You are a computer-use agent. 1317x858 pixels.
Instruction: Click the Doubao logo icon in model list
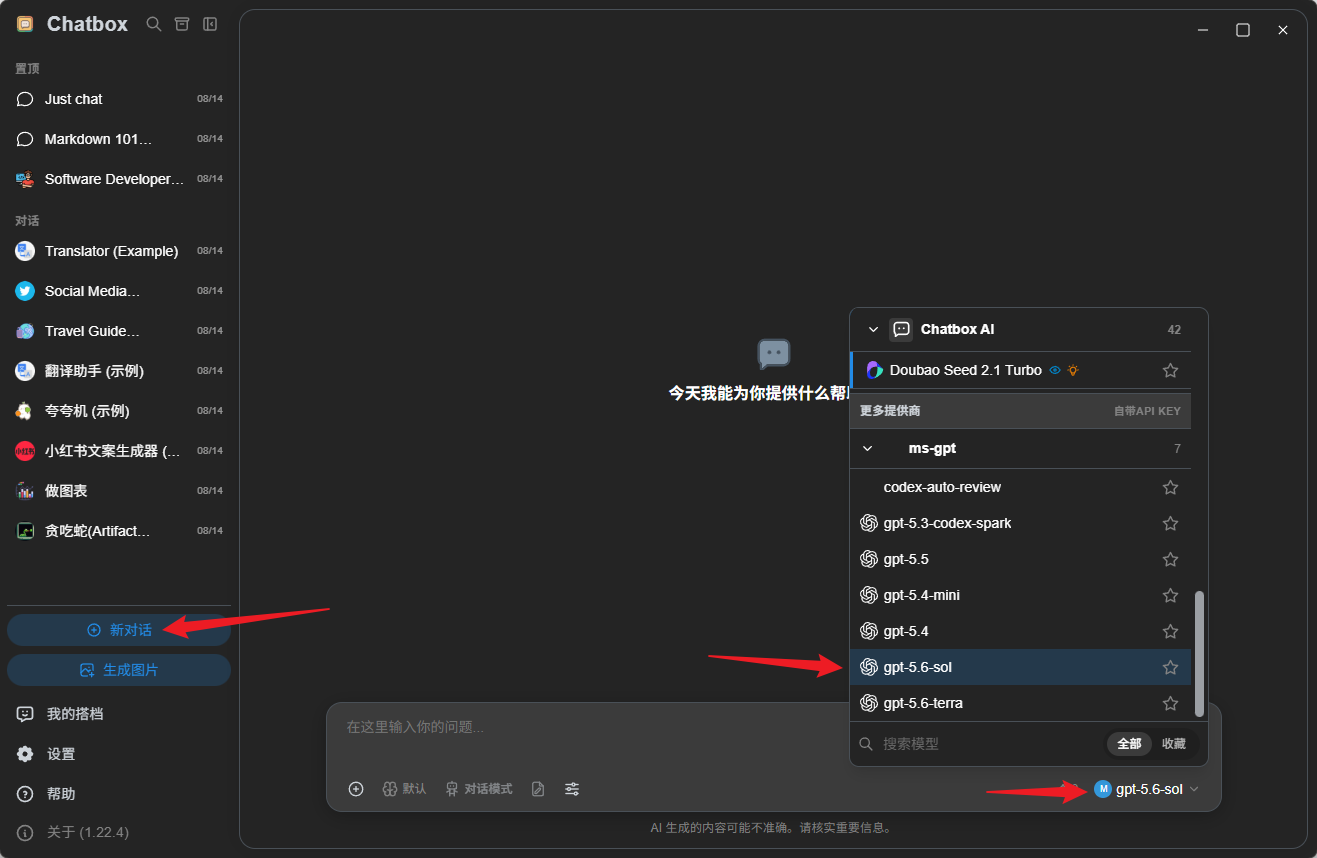coord(875,370)
